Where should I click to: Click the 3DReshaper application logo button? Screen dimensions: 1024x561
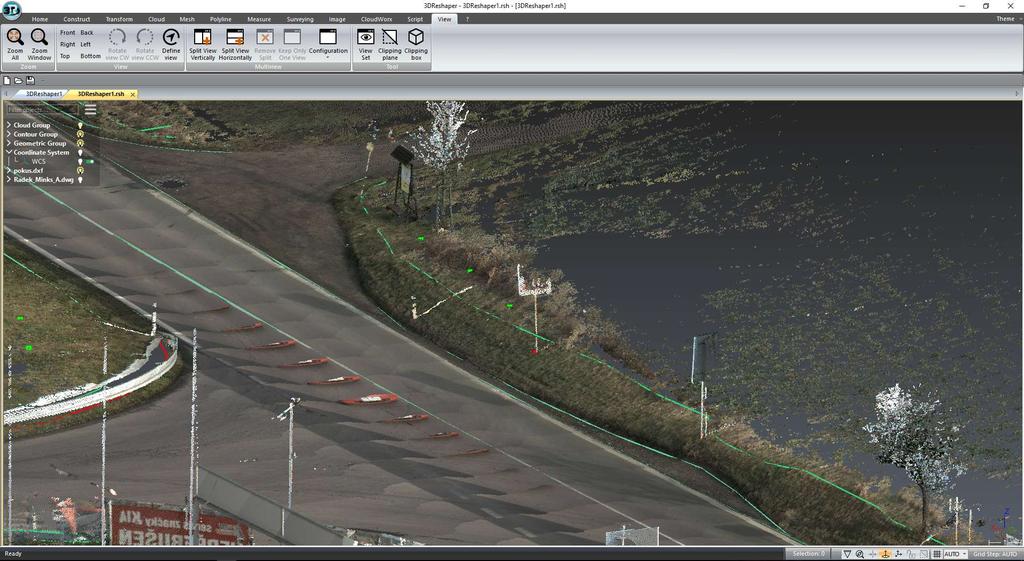pyautogui.click(x=11, y=9)
